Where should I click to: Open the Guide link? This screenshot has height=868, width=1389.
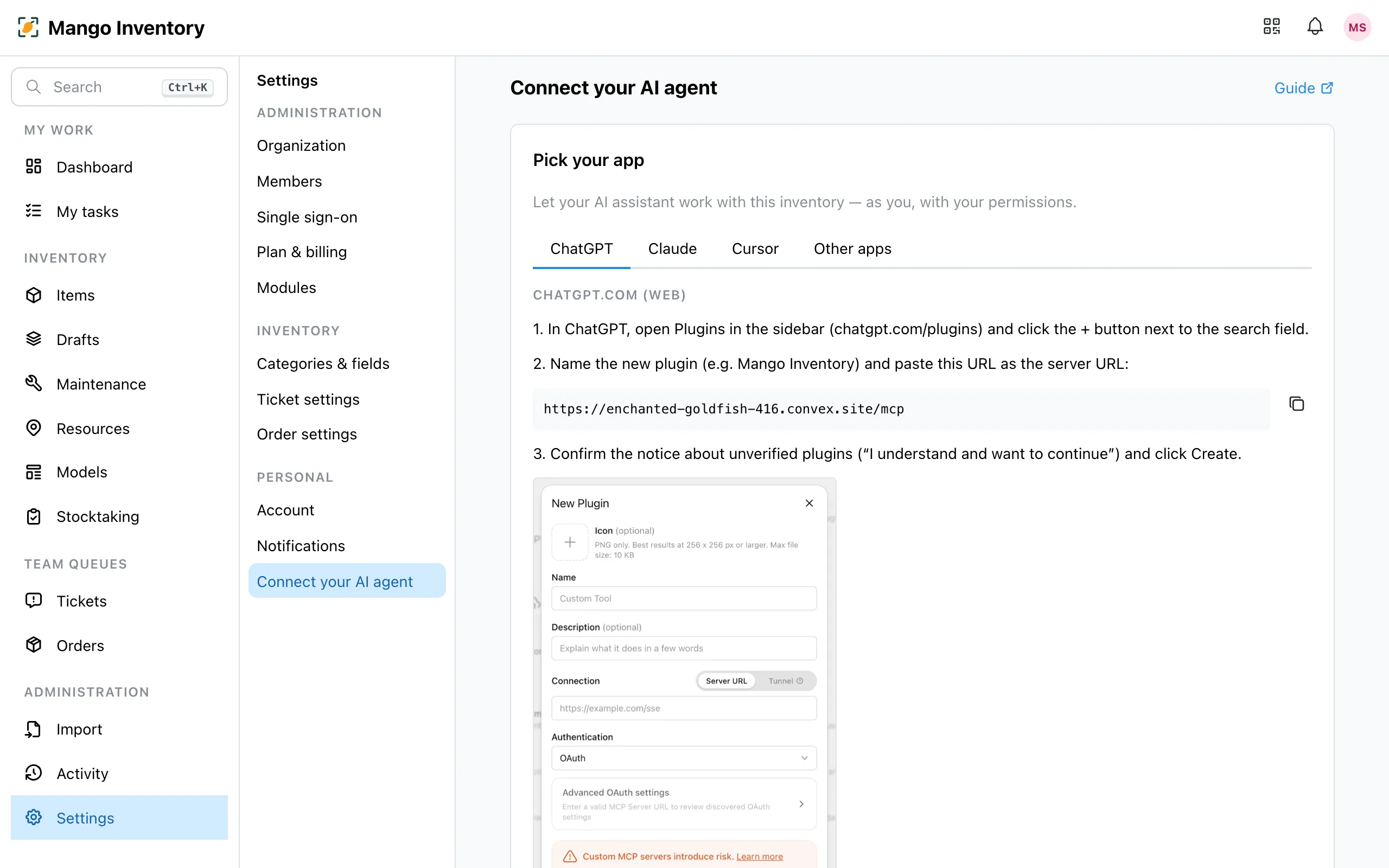point(1303,88)
